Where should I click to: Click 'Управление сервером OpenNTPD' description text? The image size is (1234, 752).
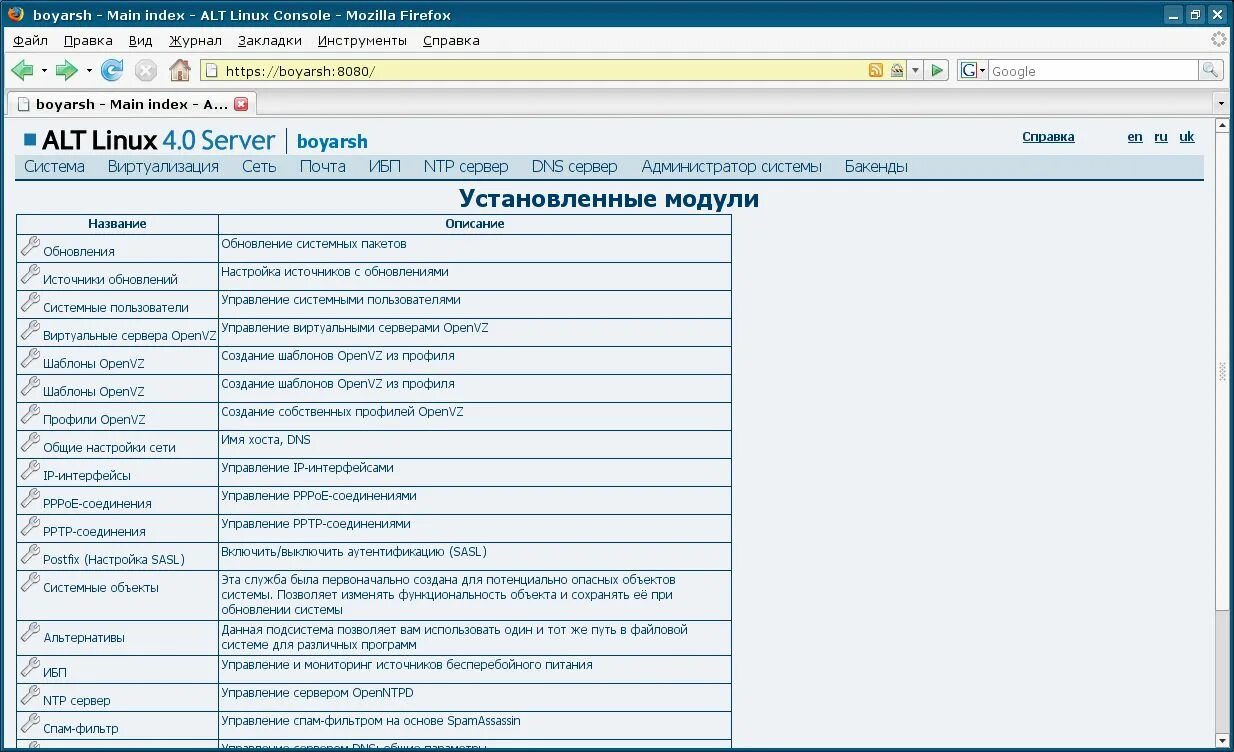click(x=317, y=693)
